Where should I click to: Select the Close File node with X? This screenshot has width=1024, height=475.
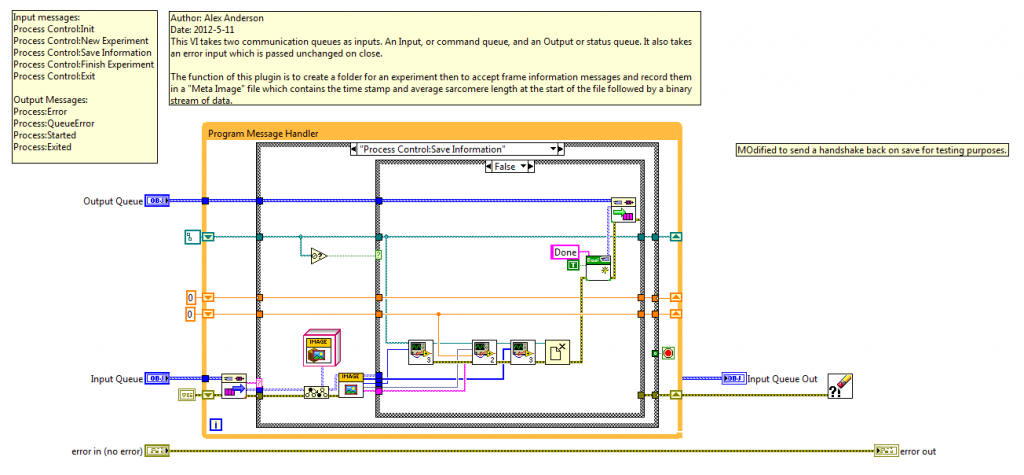click(556, 353)
